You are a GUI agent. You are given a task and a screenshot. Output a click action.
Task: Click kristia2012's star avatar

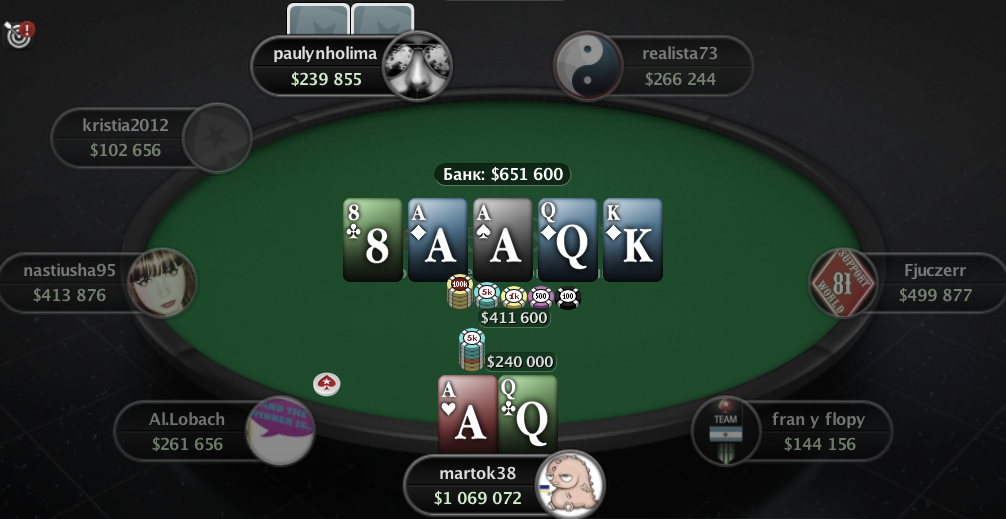click(217, 138)
